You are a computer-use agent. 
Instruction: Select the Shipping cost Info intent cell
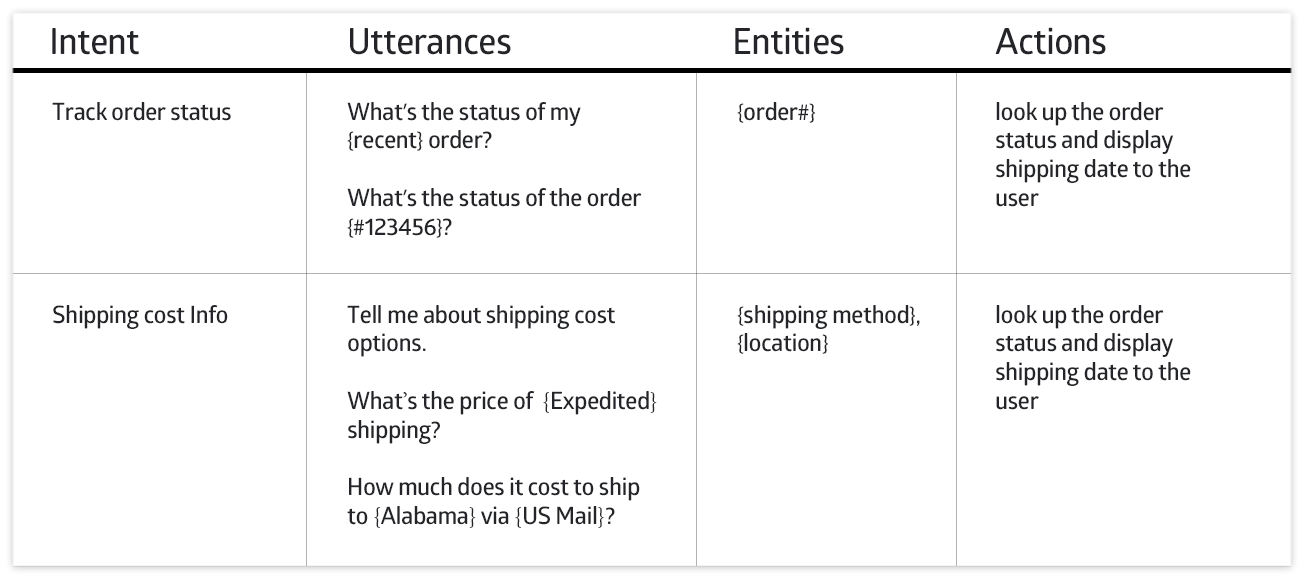click(x=140, y=315)
